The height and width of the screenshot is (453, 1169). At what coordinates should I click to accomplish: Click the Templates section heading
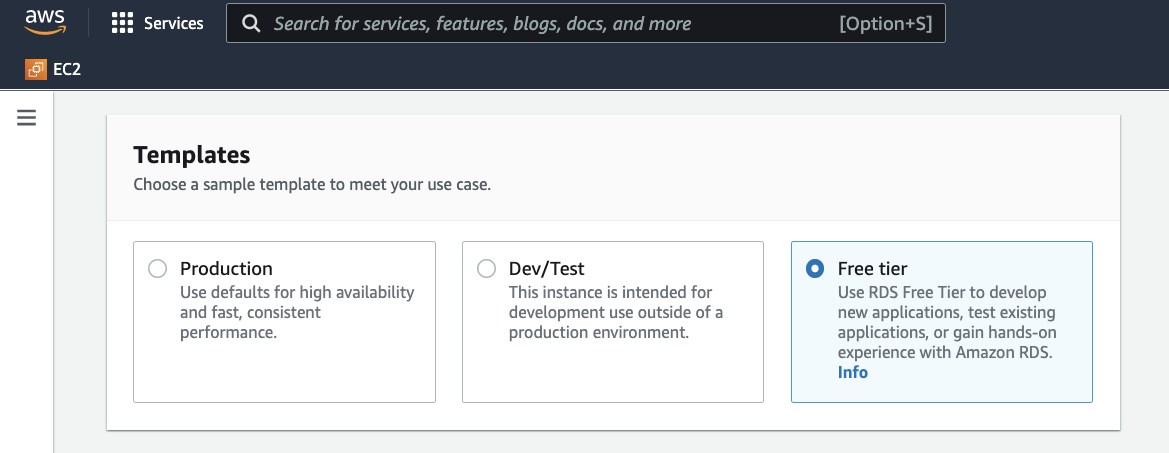click(192, 155)
